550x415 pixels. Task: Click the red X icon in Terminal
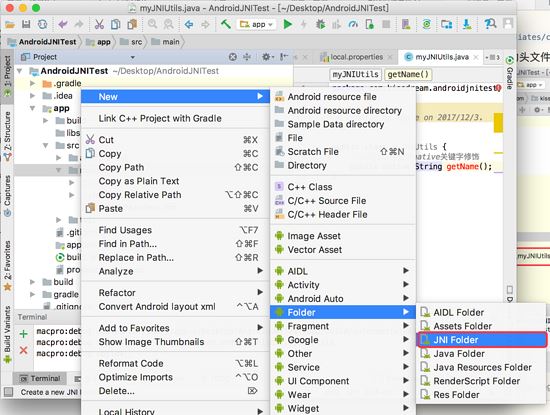24,350
